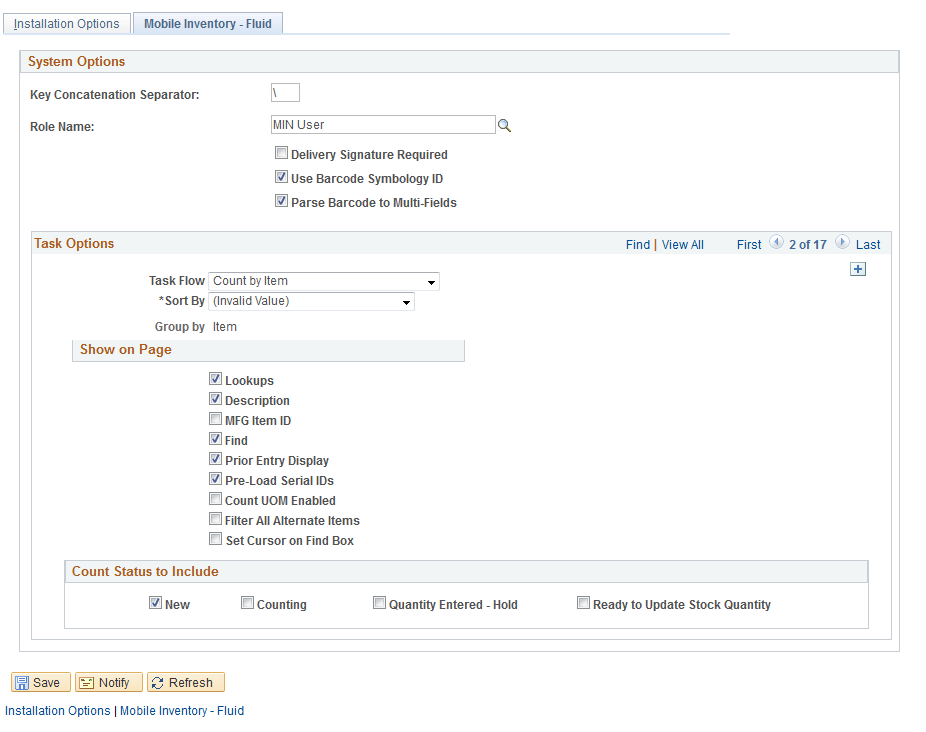Click the Key Concatenation Separator field
This screenshot has height=732, width=926.
[x=285, y=92]
